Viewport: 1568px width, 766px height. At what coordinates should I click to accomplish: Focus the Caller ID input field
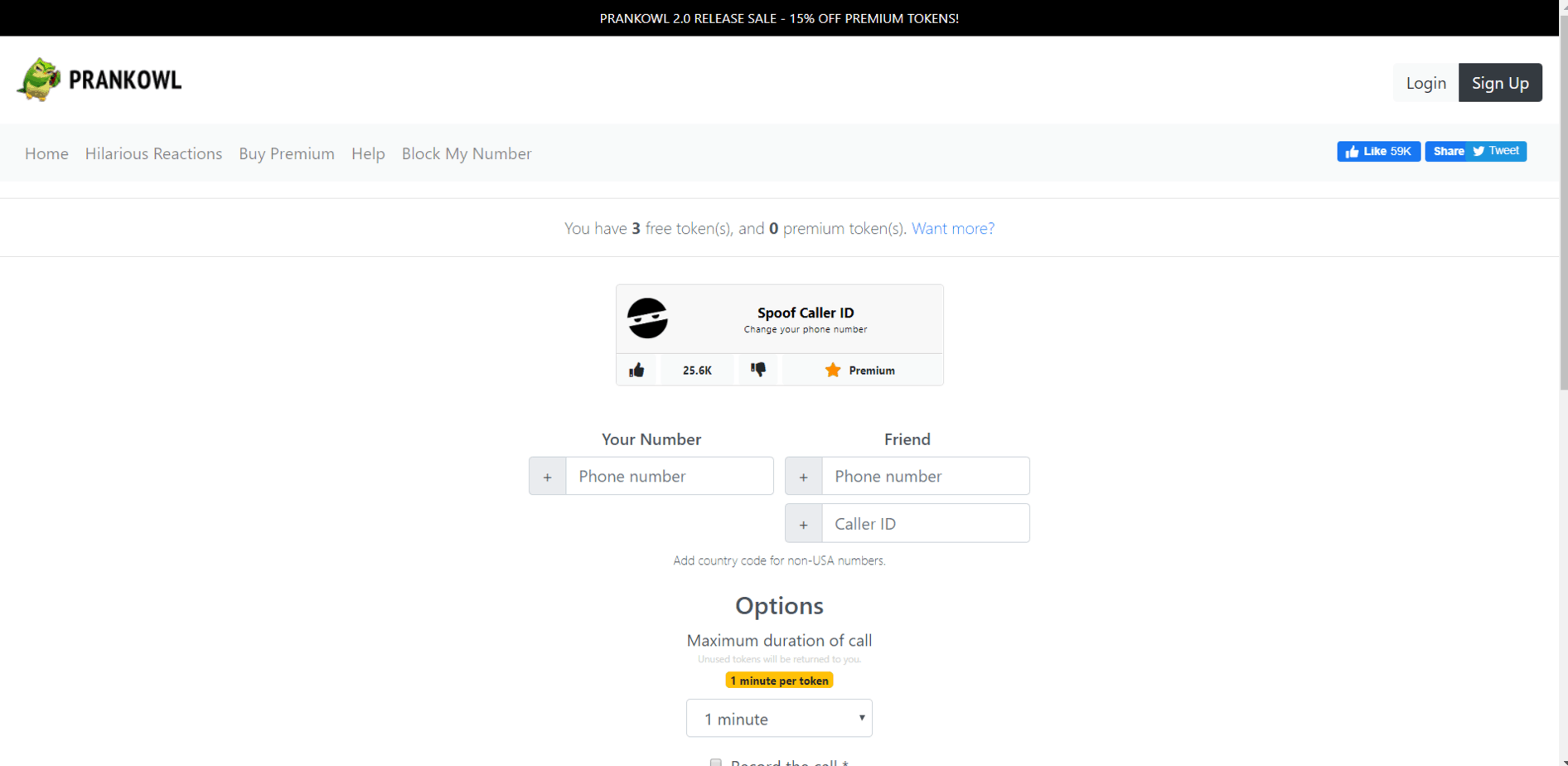pos(926,524)
